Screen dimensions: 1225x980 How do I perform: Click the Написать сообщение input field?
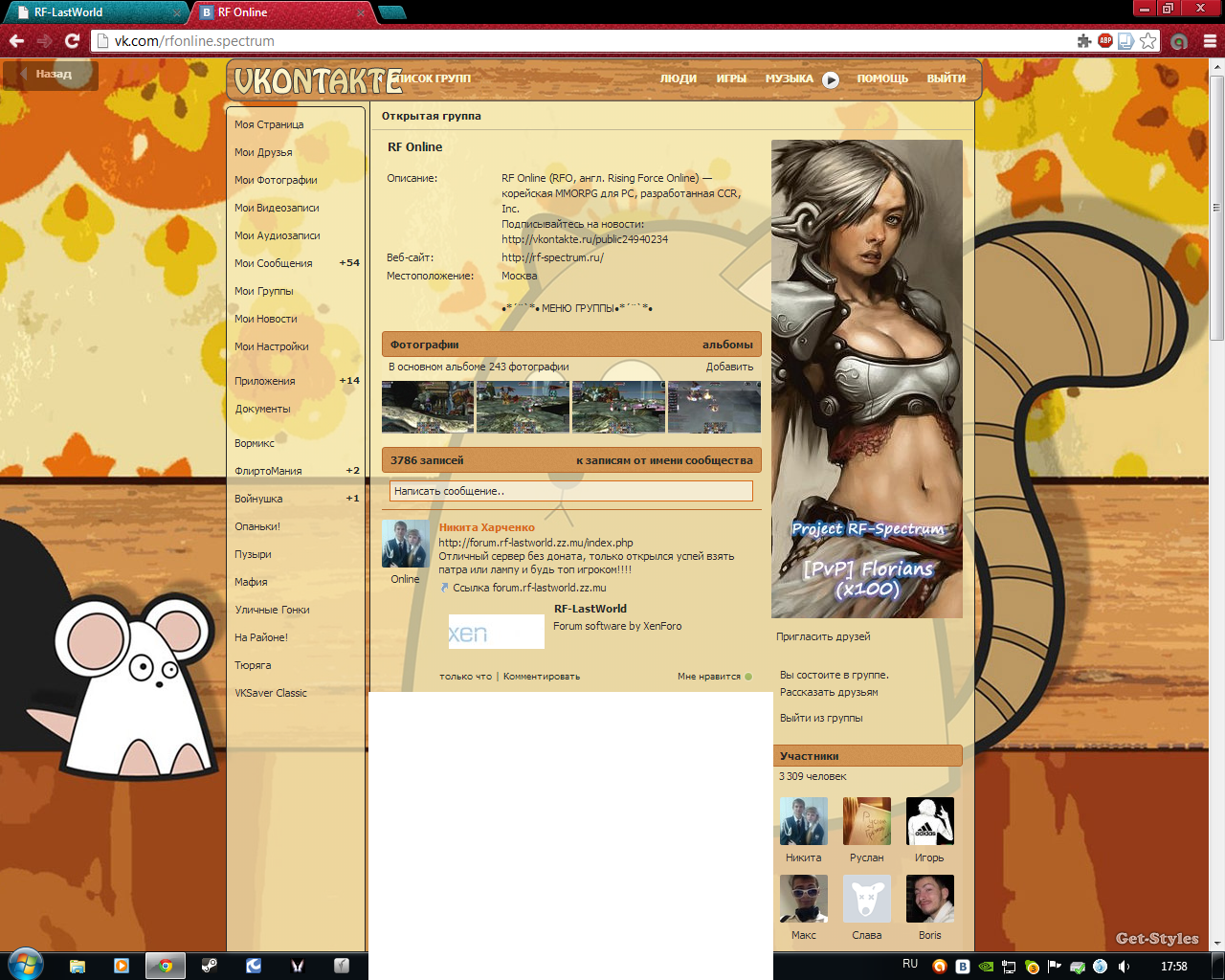click(x=571, y=491)
